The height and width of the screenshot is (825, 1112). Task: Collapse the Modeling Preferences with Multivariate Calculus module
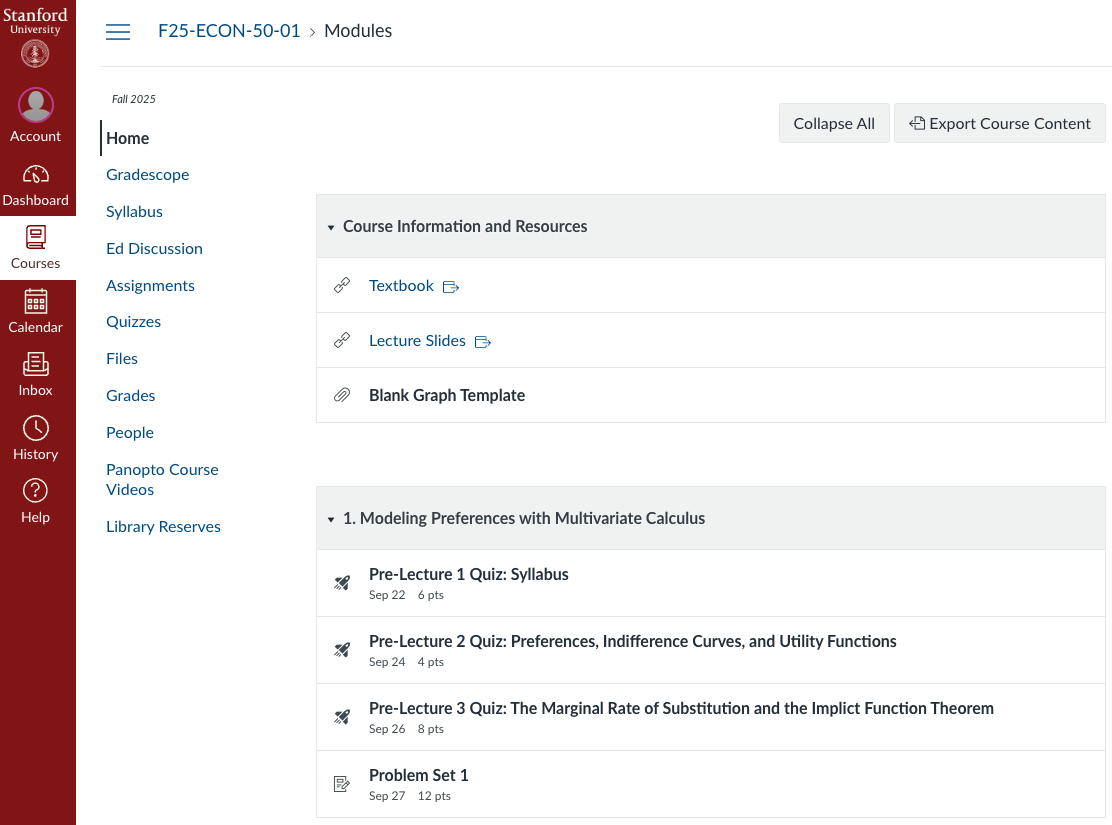click(x=330, y=519)
